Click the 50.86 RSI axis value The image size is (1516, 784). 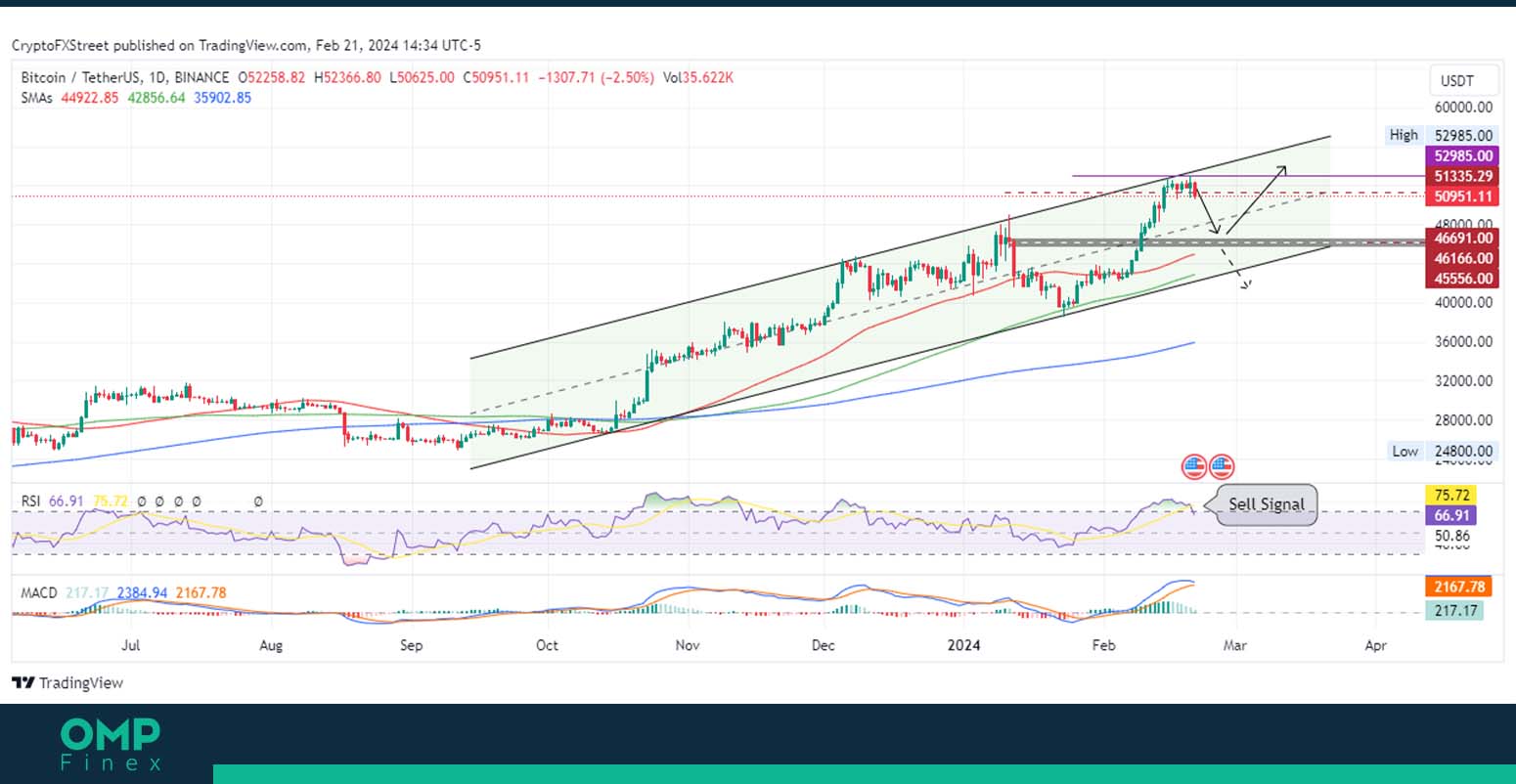pyautogui.click(x=1451, y=536)
